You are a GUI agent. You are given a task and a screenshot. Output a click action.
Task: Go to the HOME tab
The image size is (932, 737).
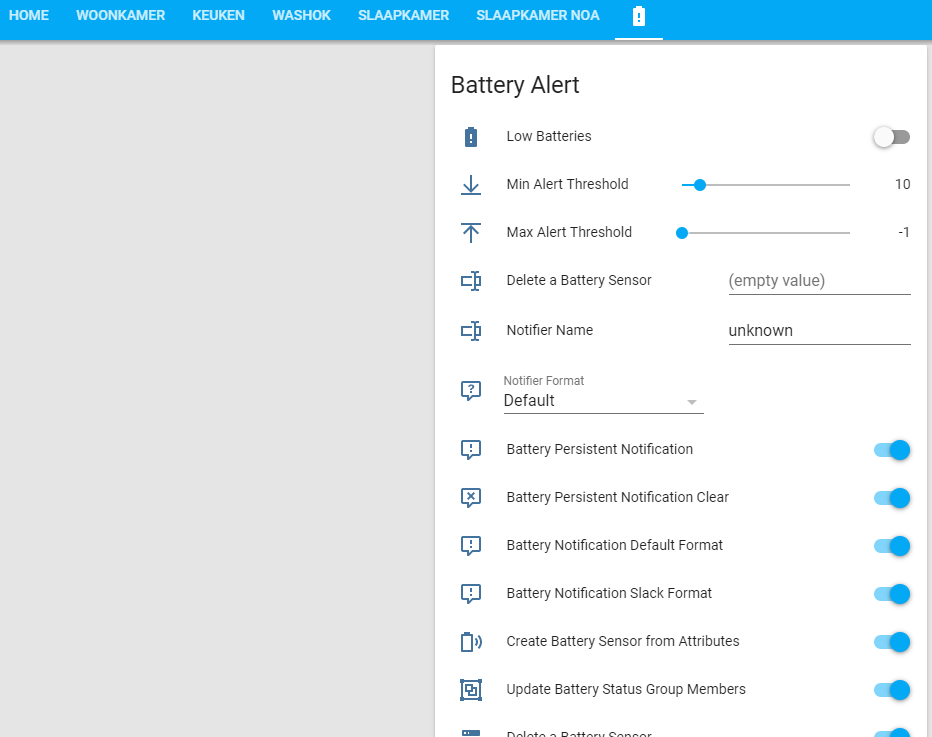click(29, 15)
